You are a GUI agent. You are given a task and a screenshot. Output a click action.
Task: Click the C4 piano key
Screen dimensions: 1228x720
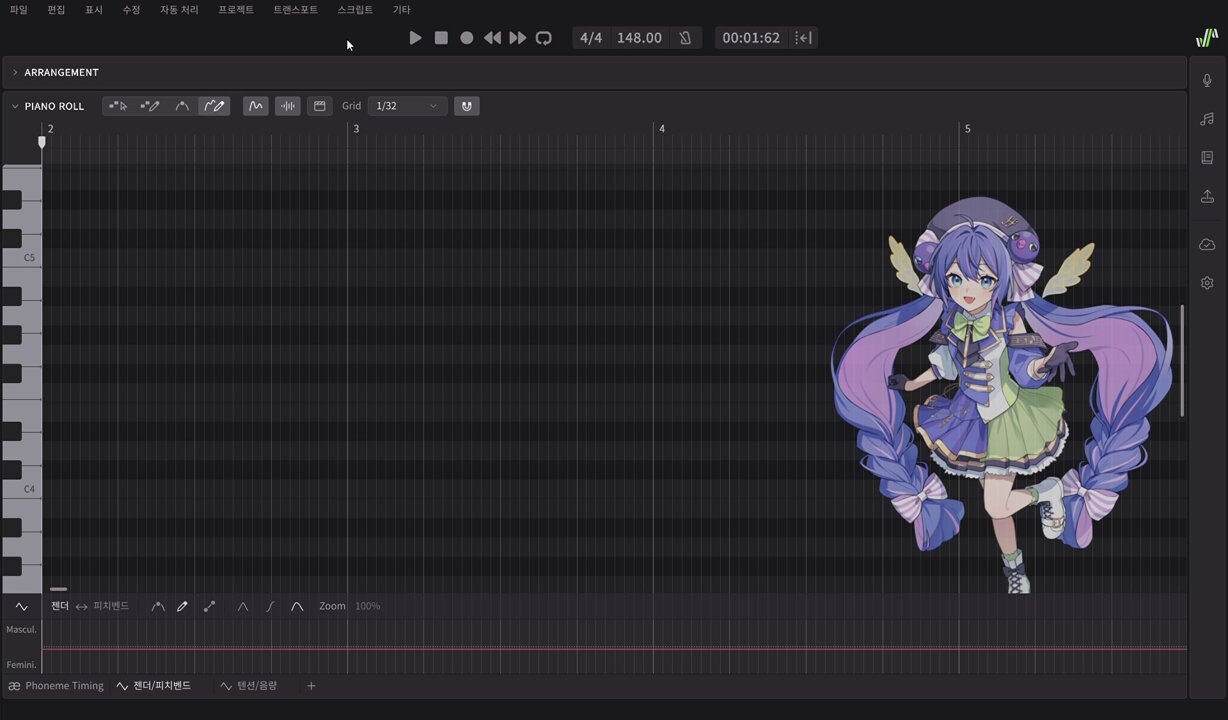pos(21,489)
